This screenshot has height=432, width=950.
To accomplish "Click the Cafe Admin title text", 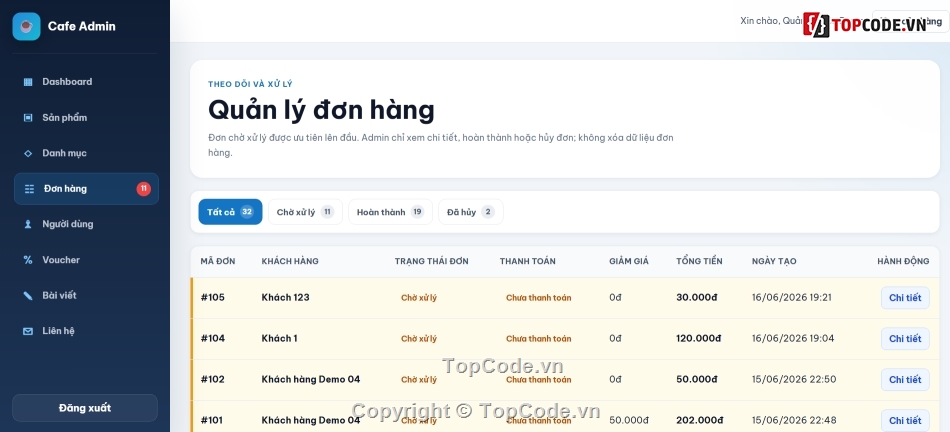I will pos(82,27).
